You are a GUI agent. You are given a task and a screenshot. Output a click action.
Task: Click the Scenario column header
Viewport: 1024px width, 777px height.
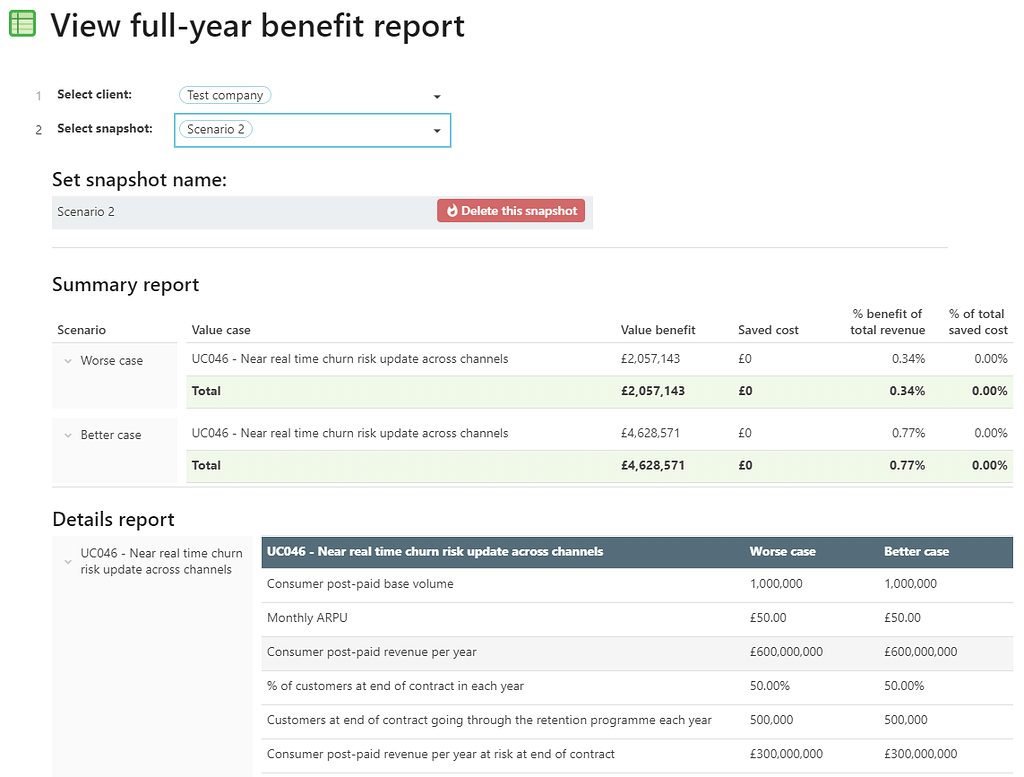click(81, 330)
